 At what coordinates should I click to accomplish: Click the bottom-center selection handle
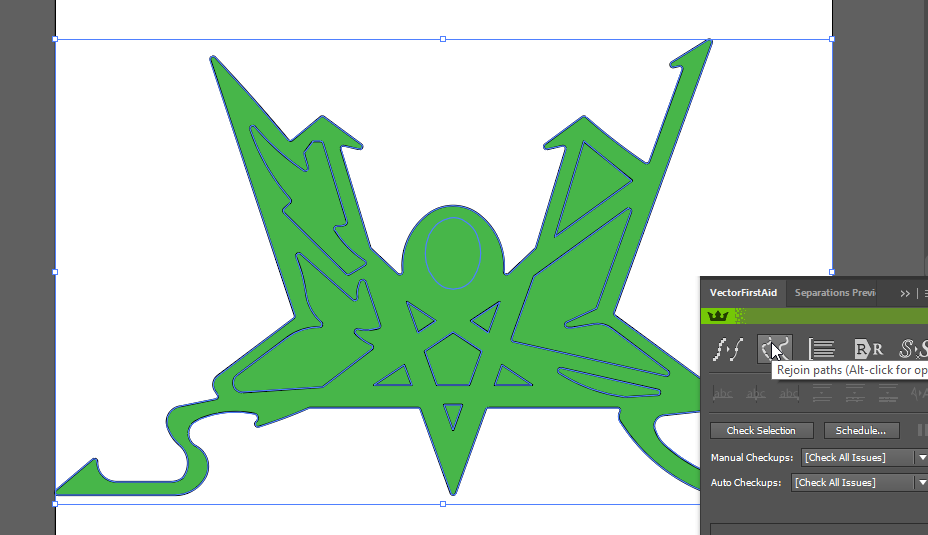pos(443,504)
